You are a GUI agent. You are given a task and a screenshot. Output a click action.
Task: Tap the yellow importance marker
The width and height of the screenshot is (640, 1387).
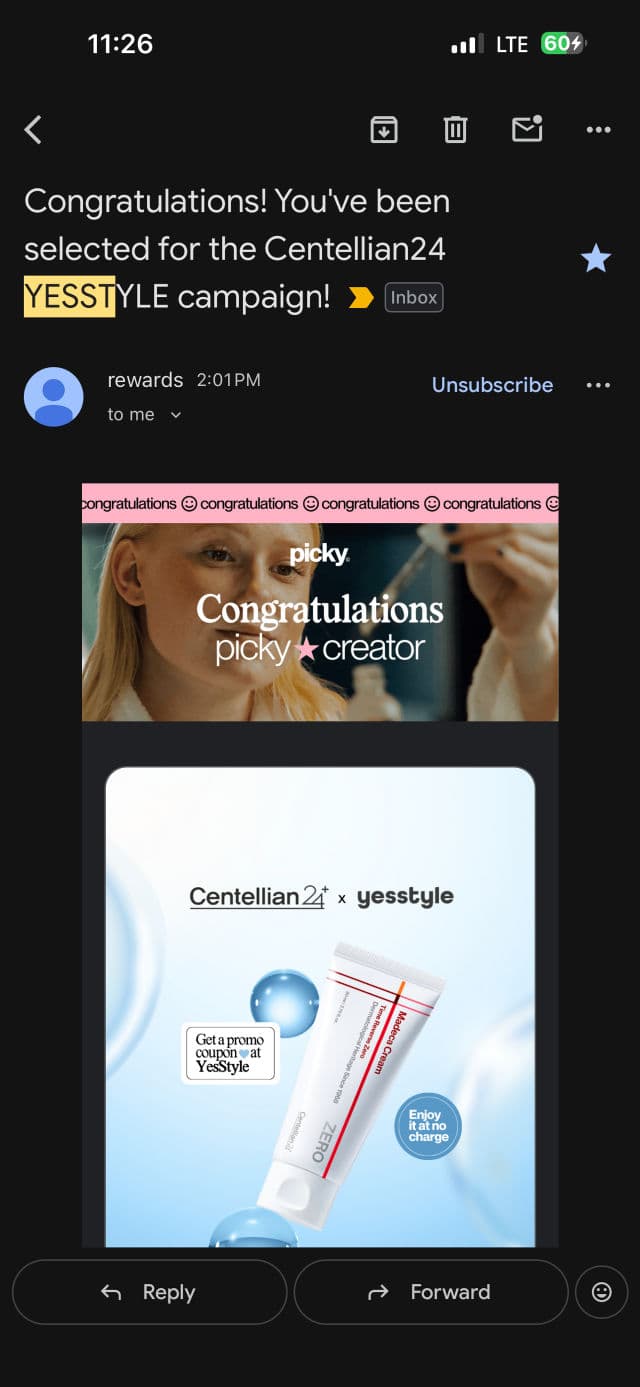[360, 297]
